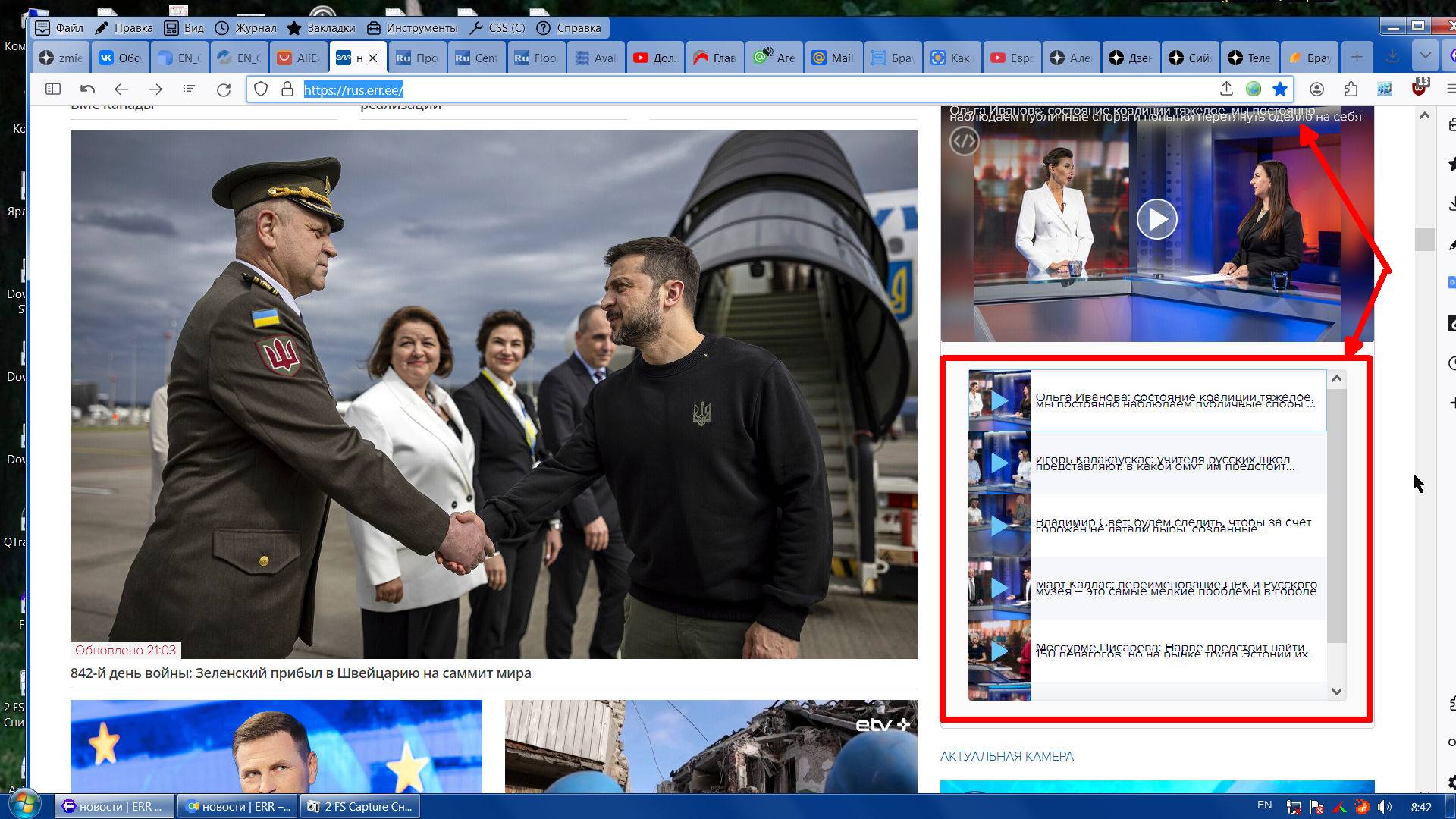Play the Ольга Иванова studio video
This screenshot has height=819, width=1456.
tap(1156, 220)
